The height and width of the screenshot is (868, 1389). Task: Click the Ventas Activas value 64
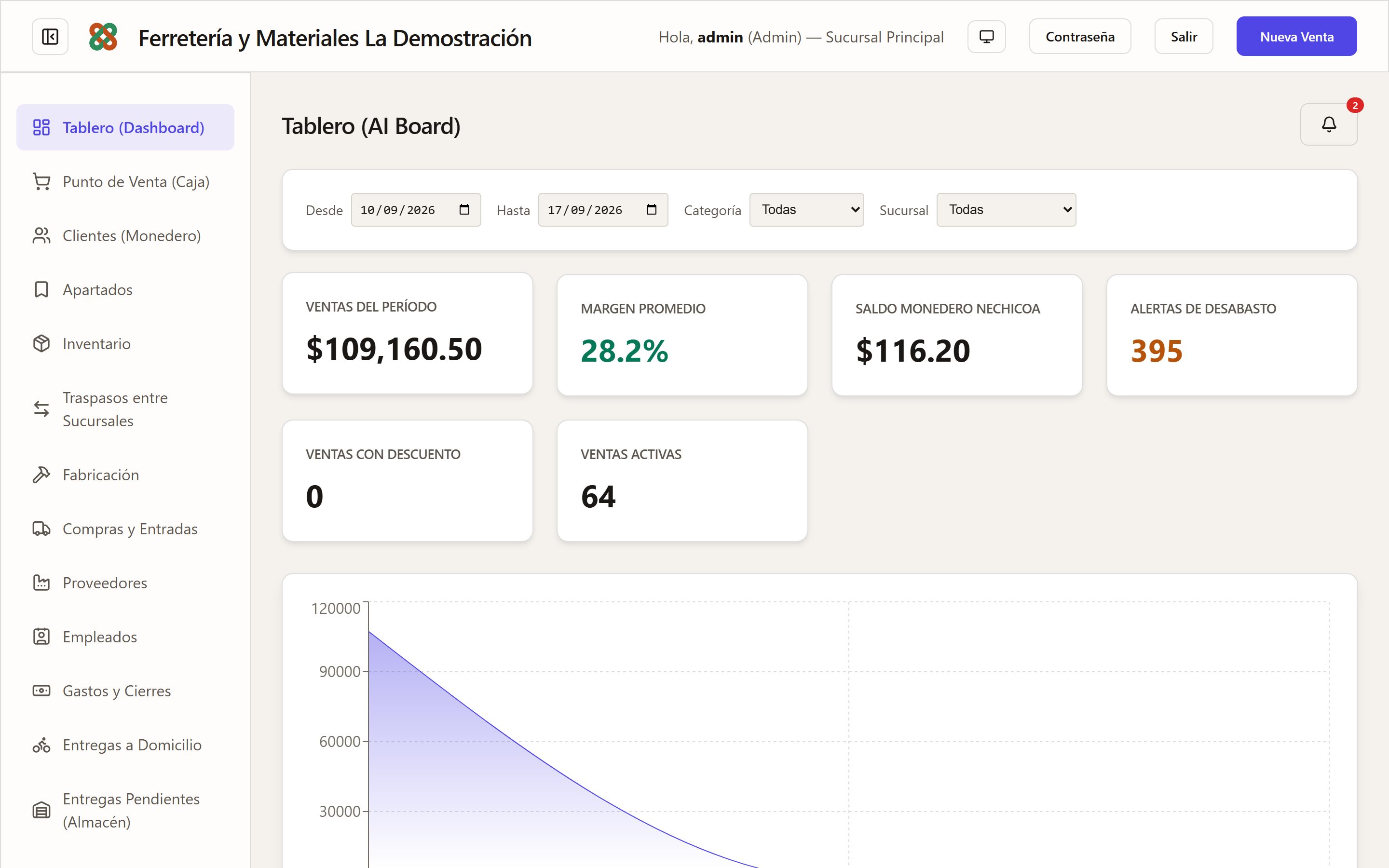click(598, 497)
